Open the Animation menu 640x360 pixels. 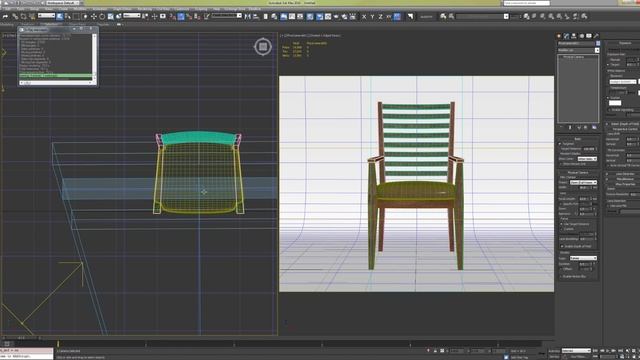point(99,9)
